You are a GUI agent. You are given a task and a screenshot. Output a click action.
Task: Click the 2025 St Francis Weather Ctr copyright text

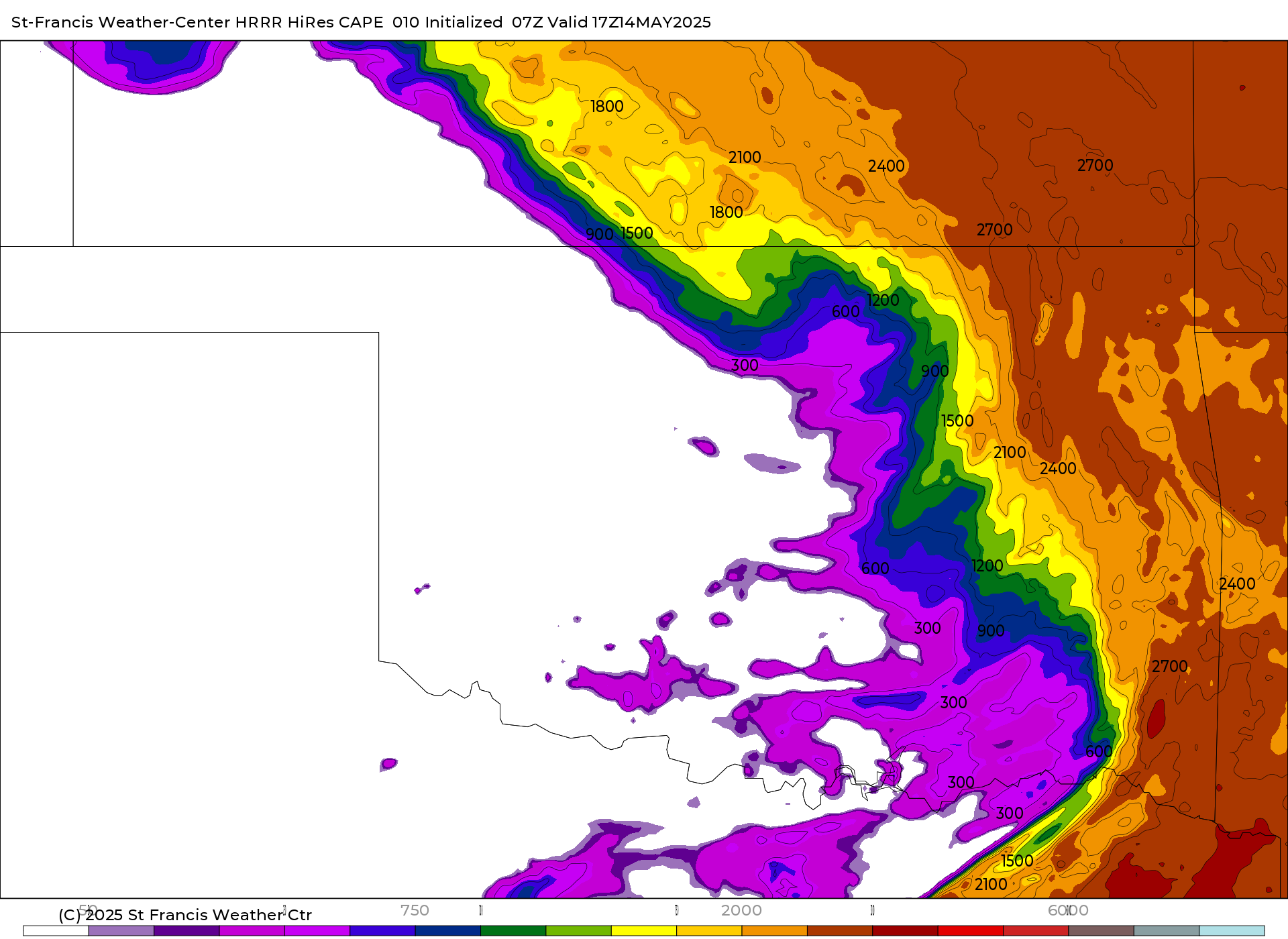185,915
